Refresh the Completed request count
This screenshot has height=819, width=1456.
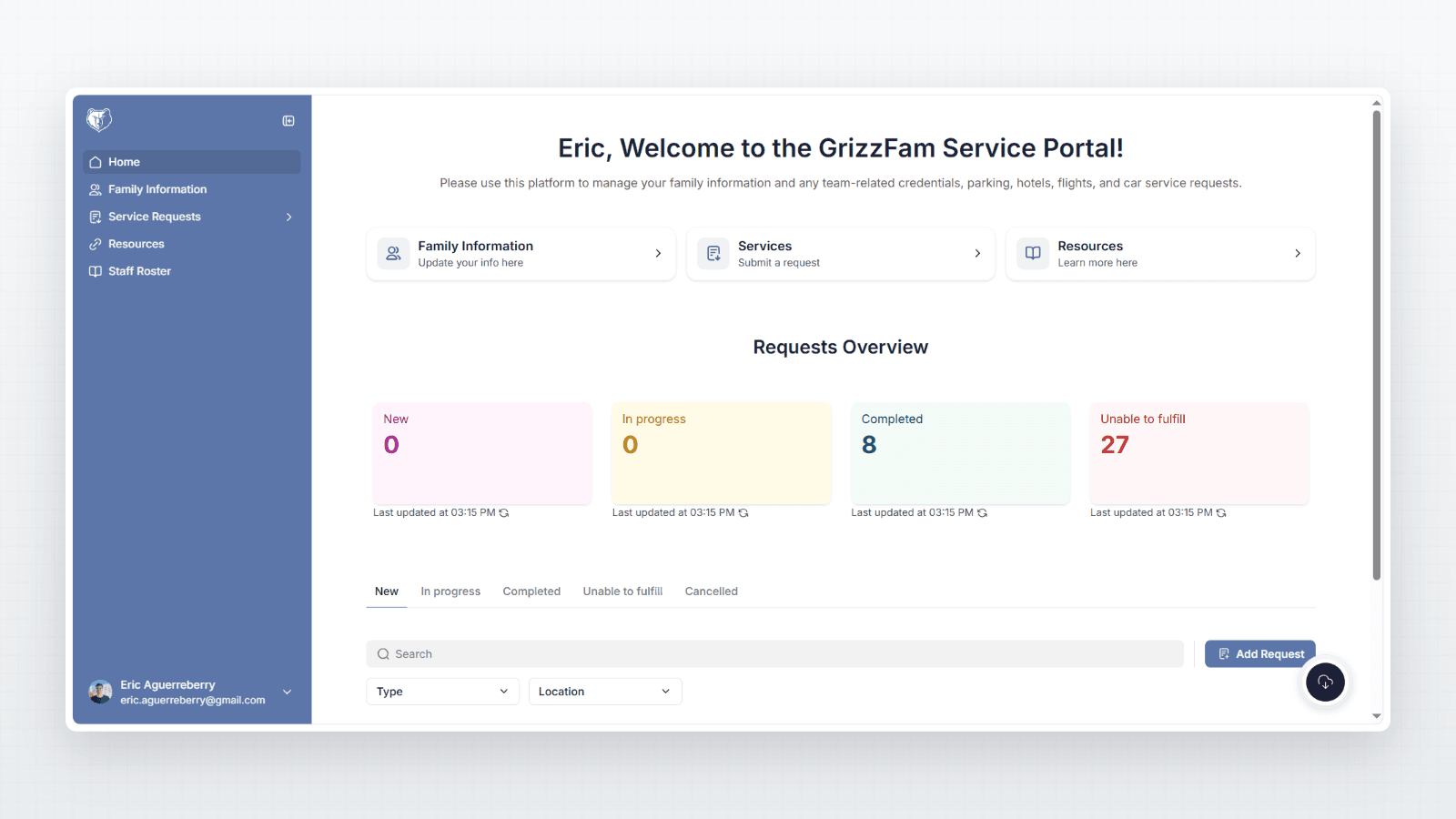point(982,513)
